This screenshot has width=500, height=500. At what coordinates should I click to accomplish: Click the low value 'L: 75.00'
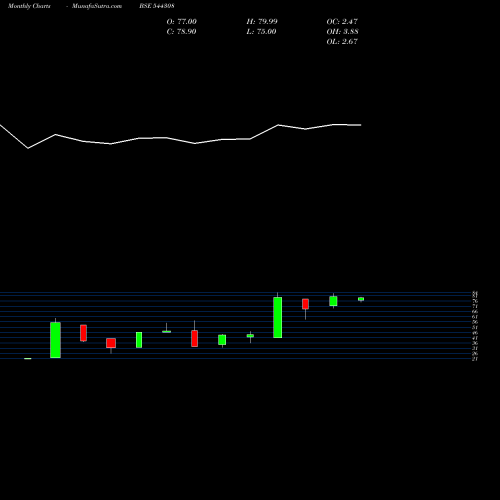[261, 32]
